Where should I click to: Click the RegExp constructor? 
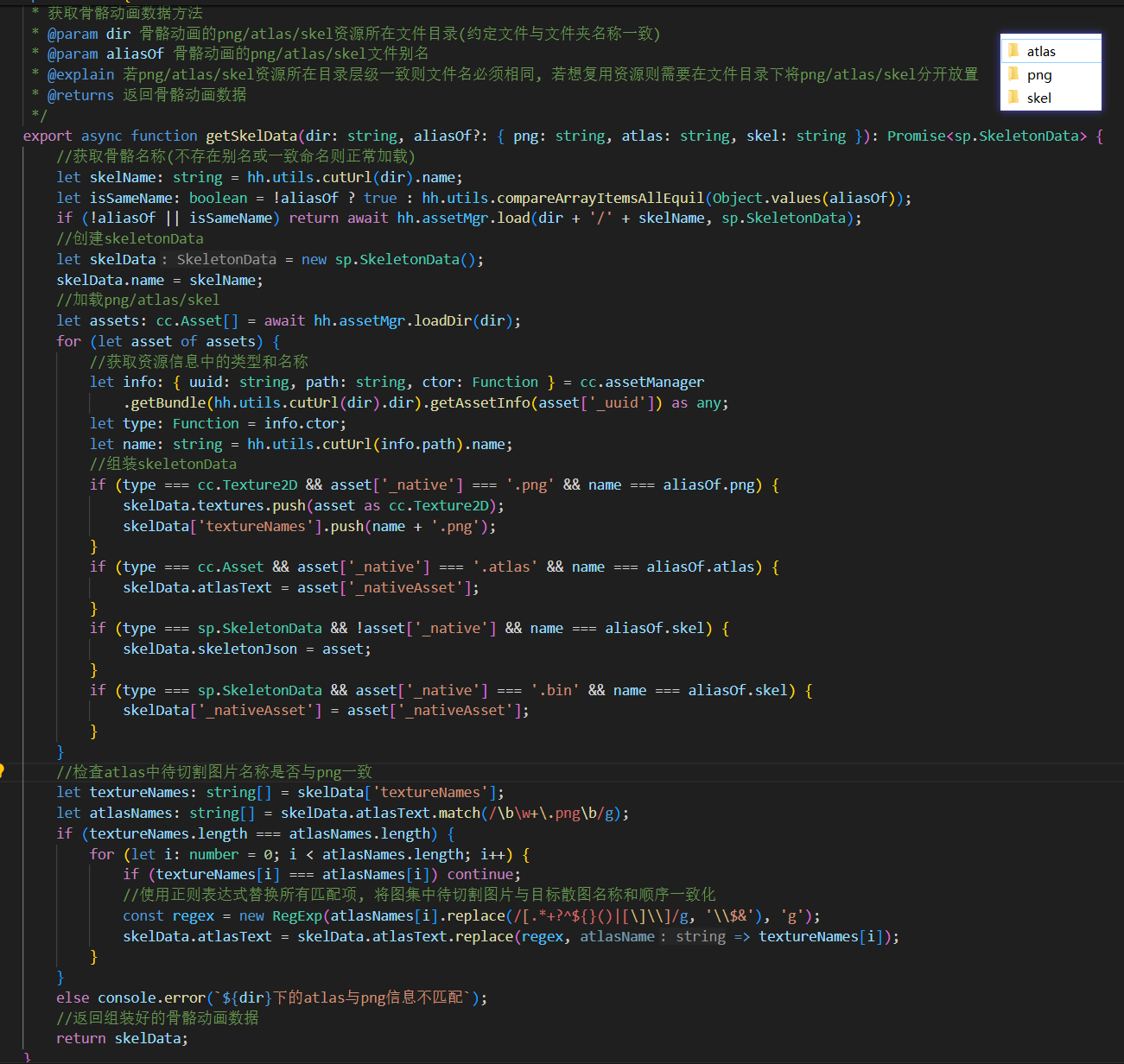point(297,915)
